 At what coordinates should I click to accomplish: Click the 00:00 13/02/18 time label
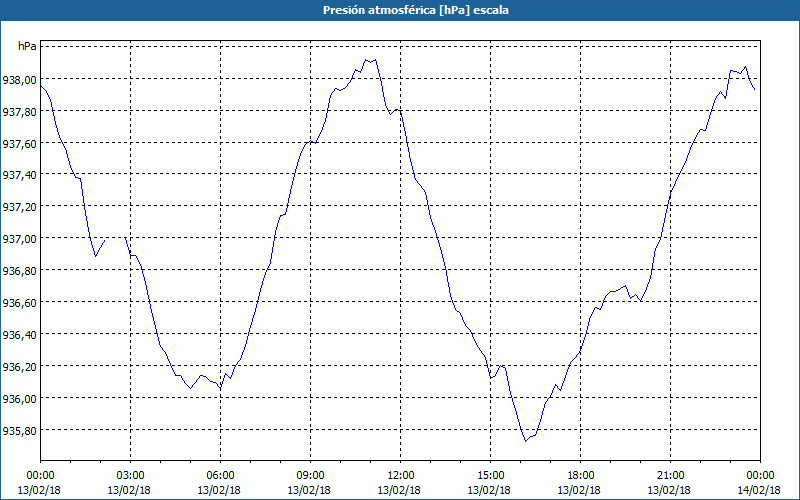pos(40,483)
